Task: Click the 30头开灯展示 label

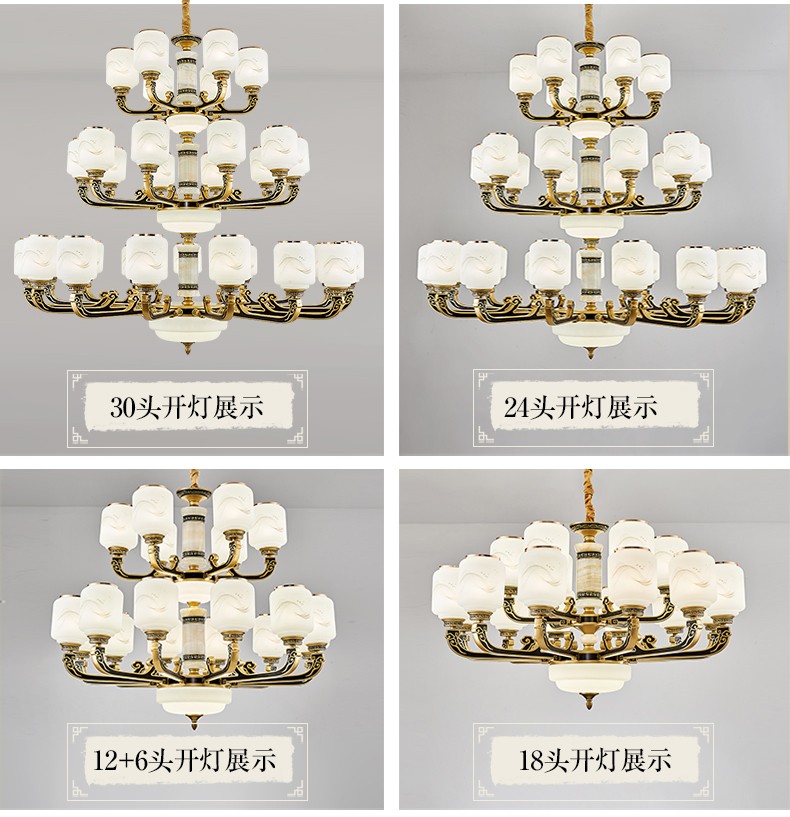Action: 187,408
